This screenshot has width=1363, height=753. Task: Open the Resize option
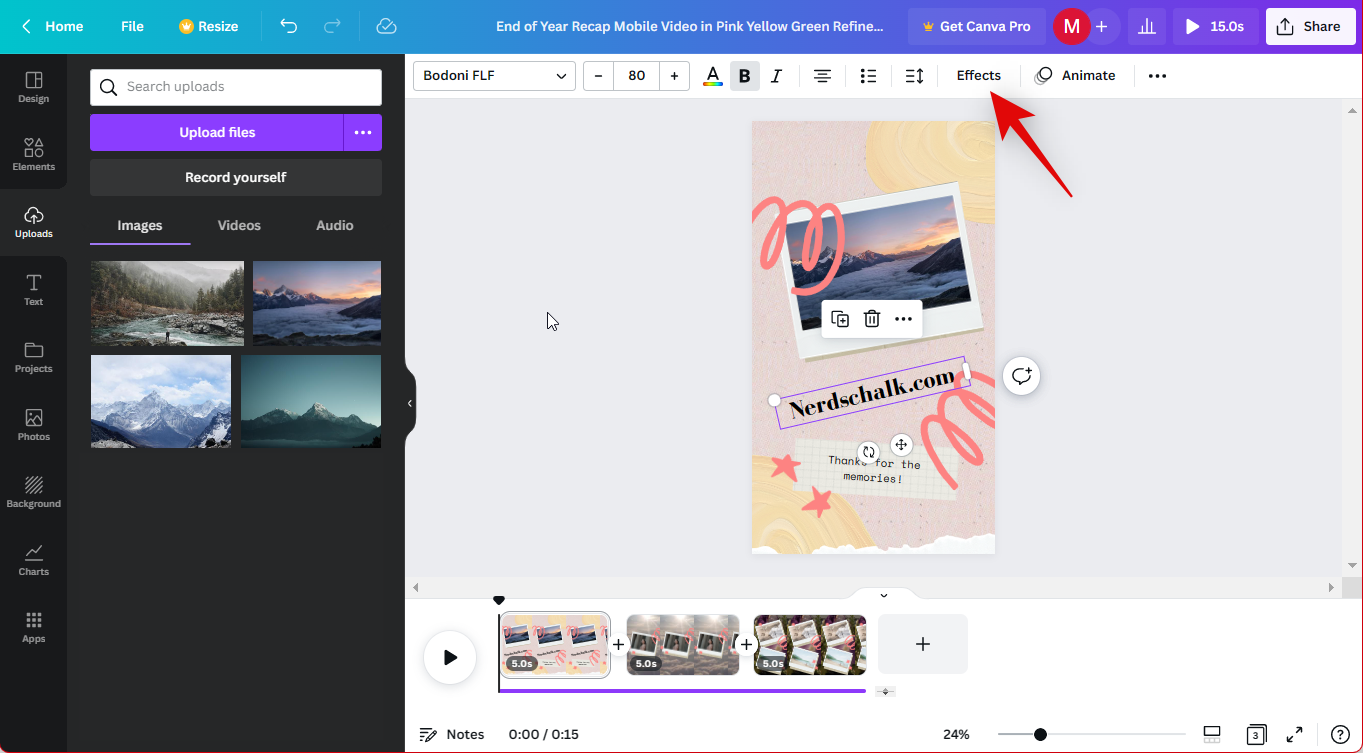point(208,26)
